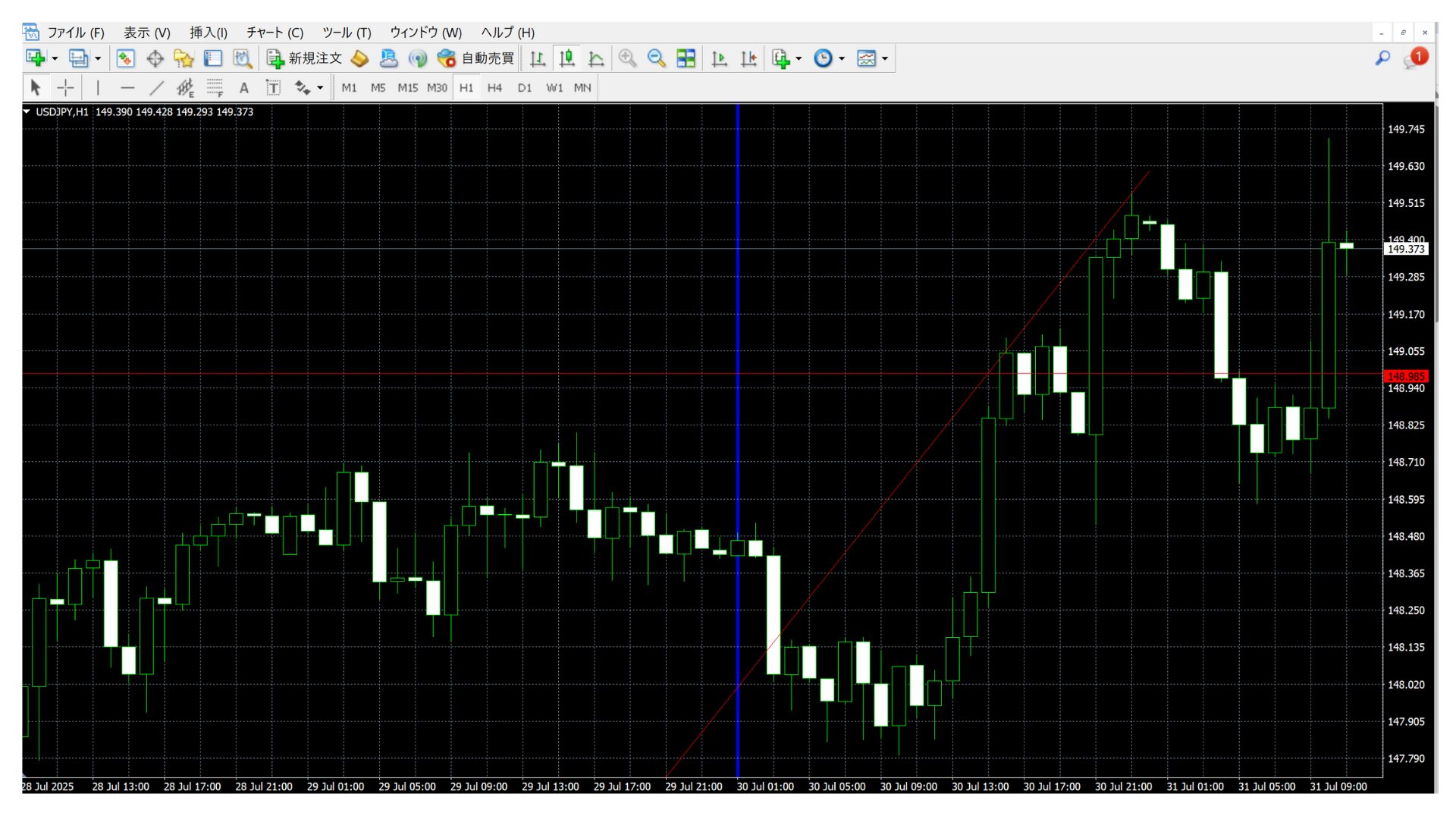Select the Fibonacci retracement tool
This screenshot has width=1456, height=819.
click(x=215, y=88)
